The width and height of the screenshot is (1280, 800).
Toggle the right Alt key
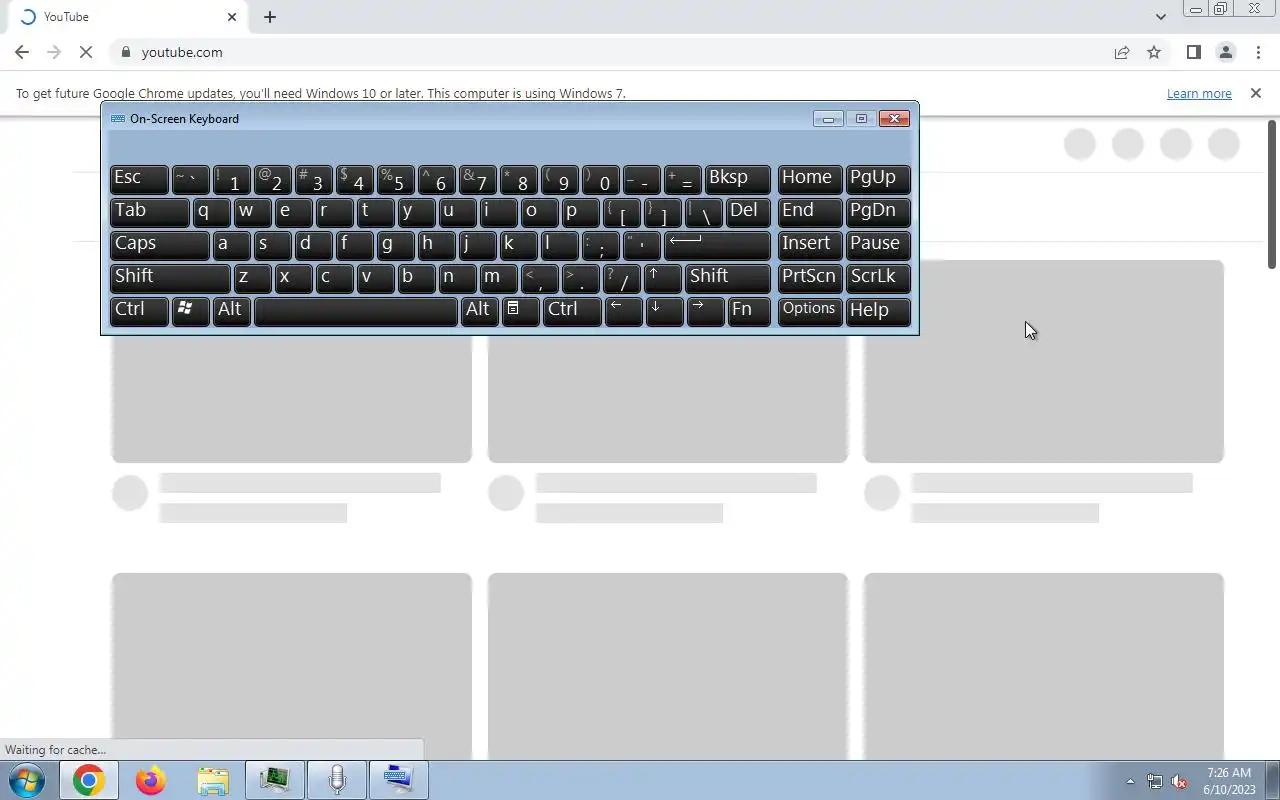click(479, 310)
